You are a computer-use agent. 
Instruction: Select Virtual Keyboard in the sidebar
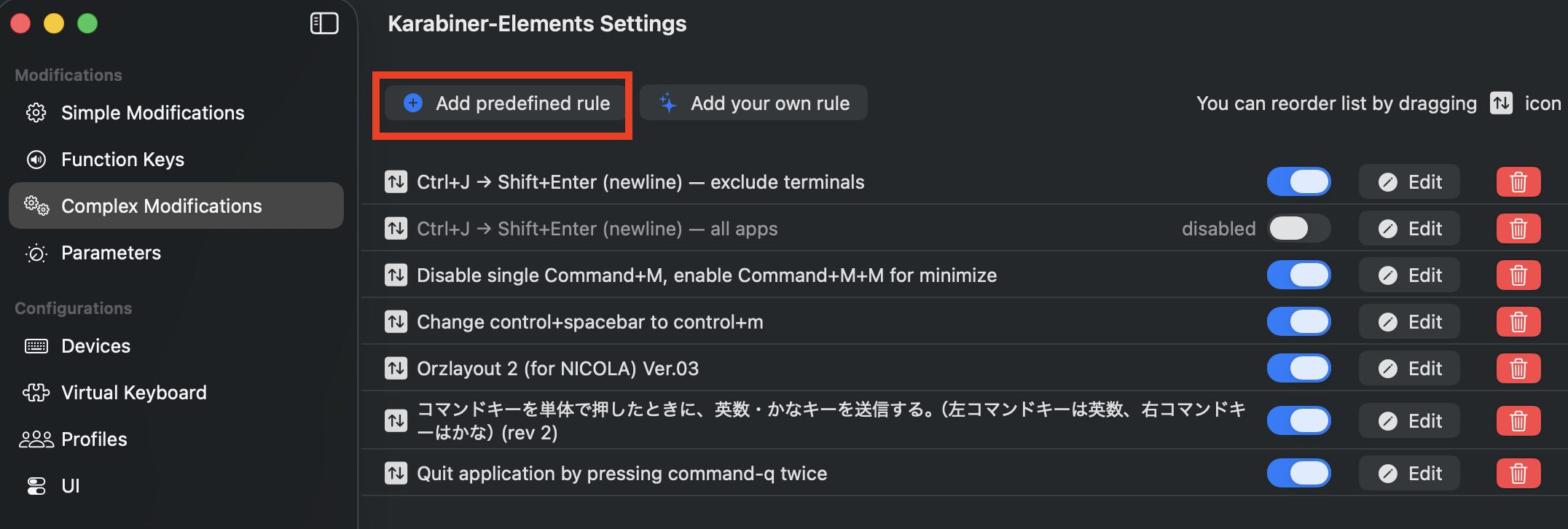(x=133, y=393)
